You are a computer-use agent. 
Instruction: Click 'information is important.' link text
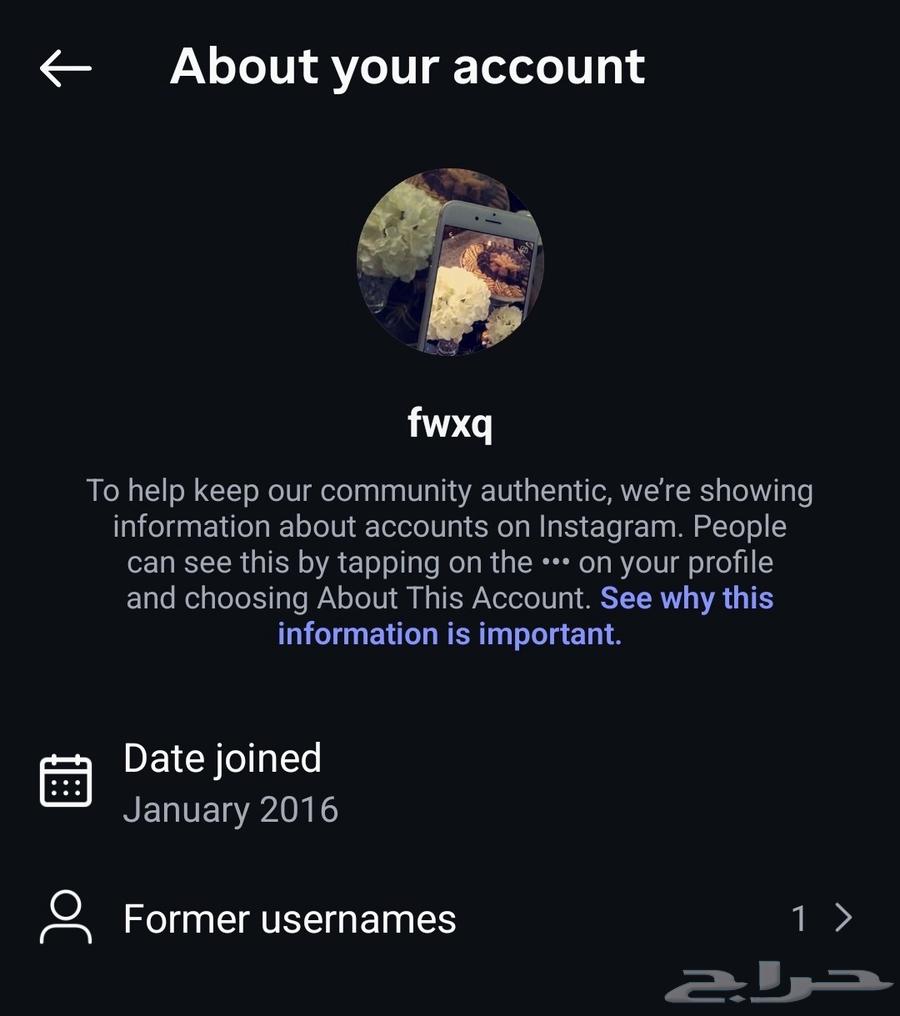tap(450, 634)
